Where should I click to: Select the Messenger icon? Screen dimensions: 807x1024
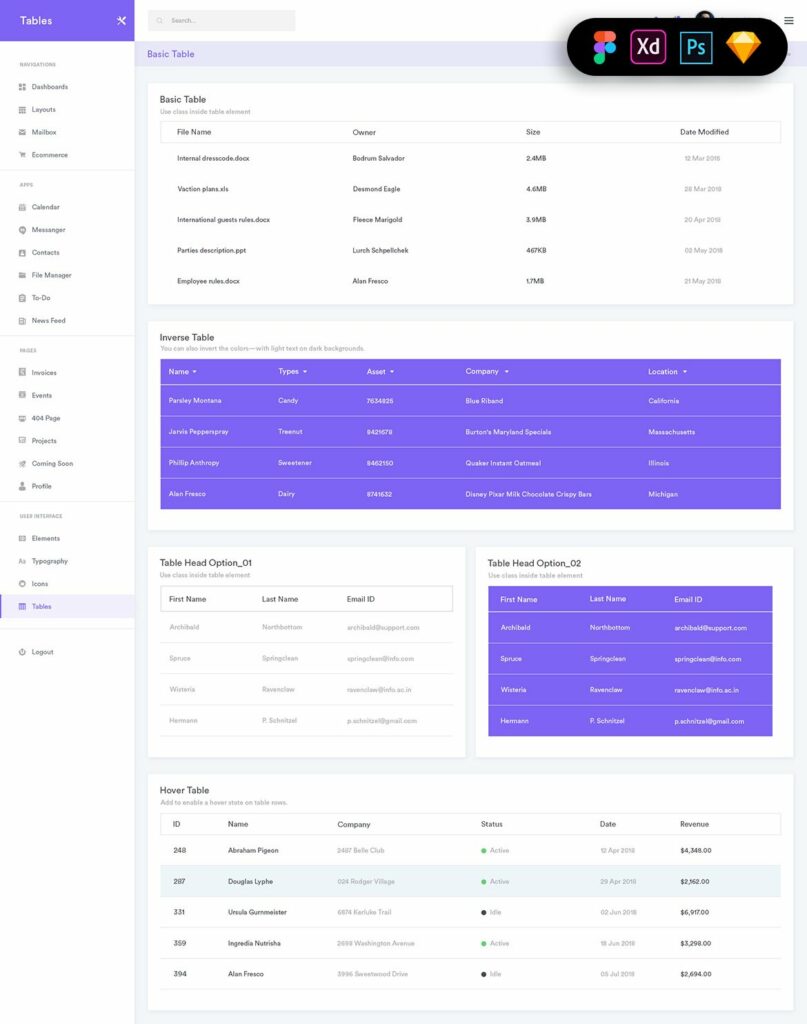click(x=22, y=229)
